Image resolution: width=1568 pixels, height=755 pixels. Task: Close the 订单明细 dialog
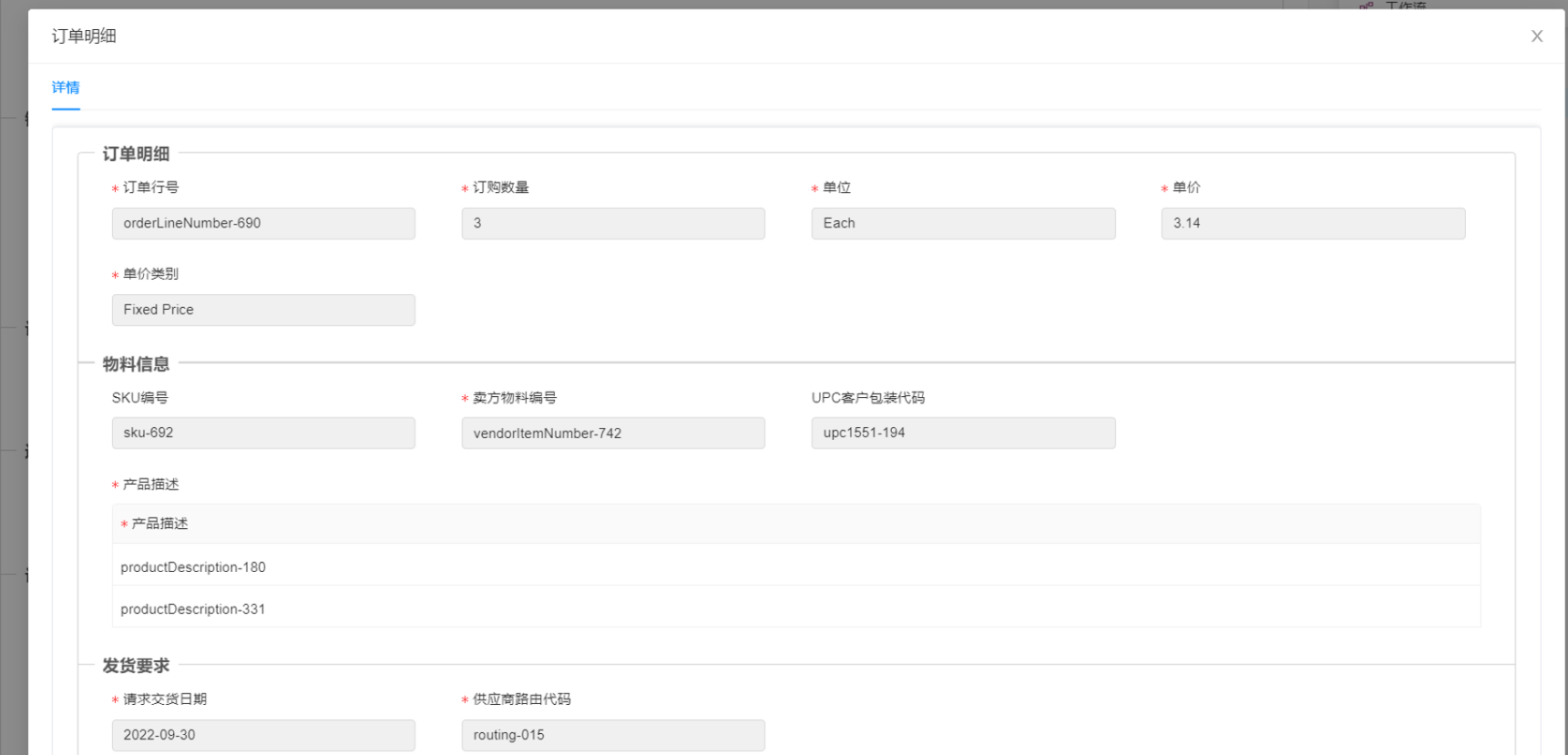click(x=1537, y=36)
